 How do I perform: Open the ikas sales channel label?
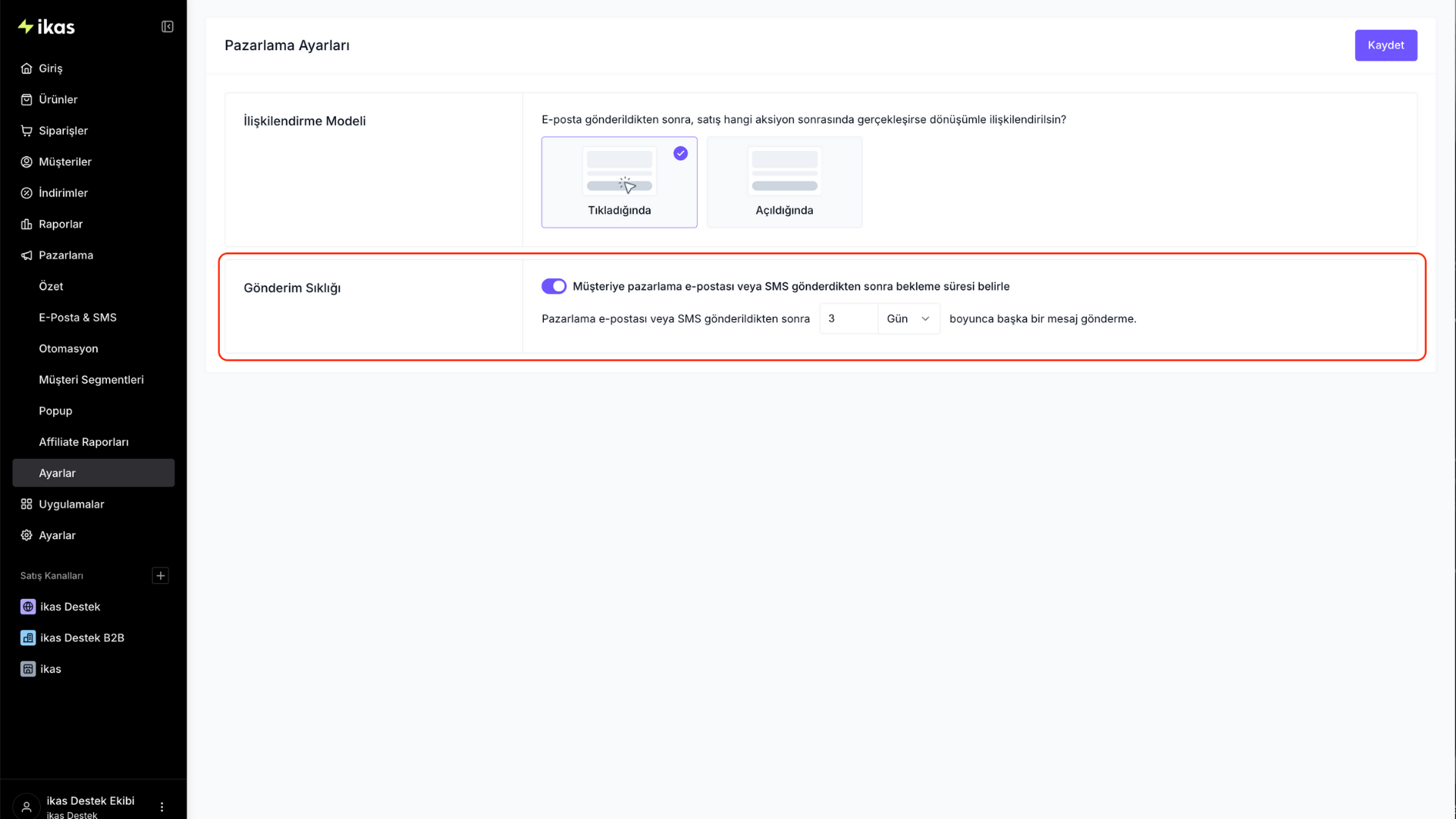(51, 669)
